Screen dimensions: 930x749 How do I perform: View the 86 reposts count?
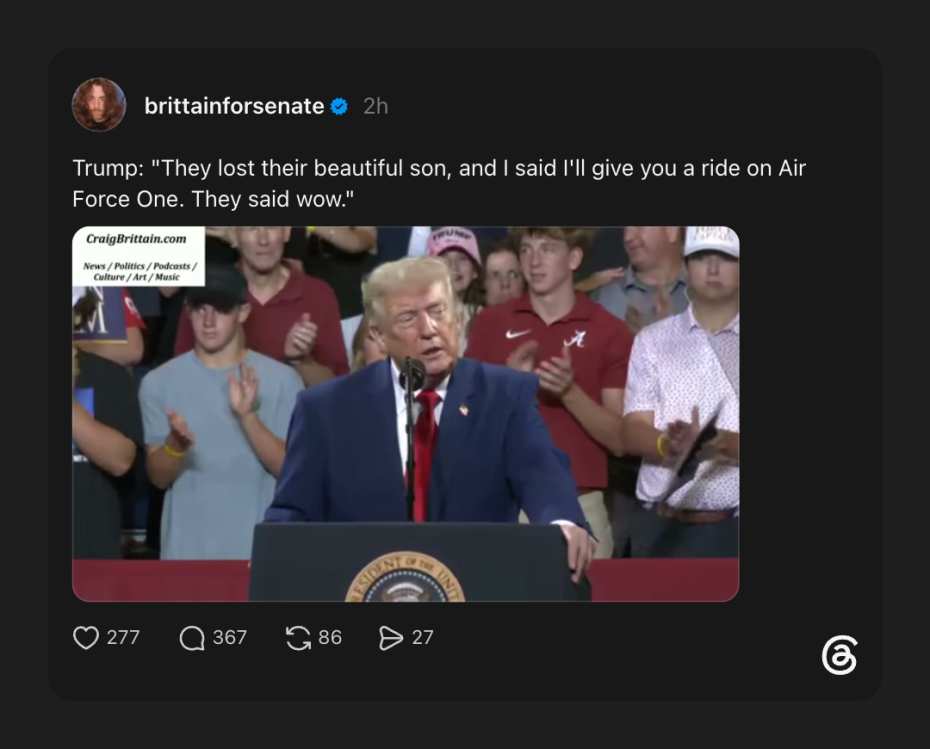[330, 638]
